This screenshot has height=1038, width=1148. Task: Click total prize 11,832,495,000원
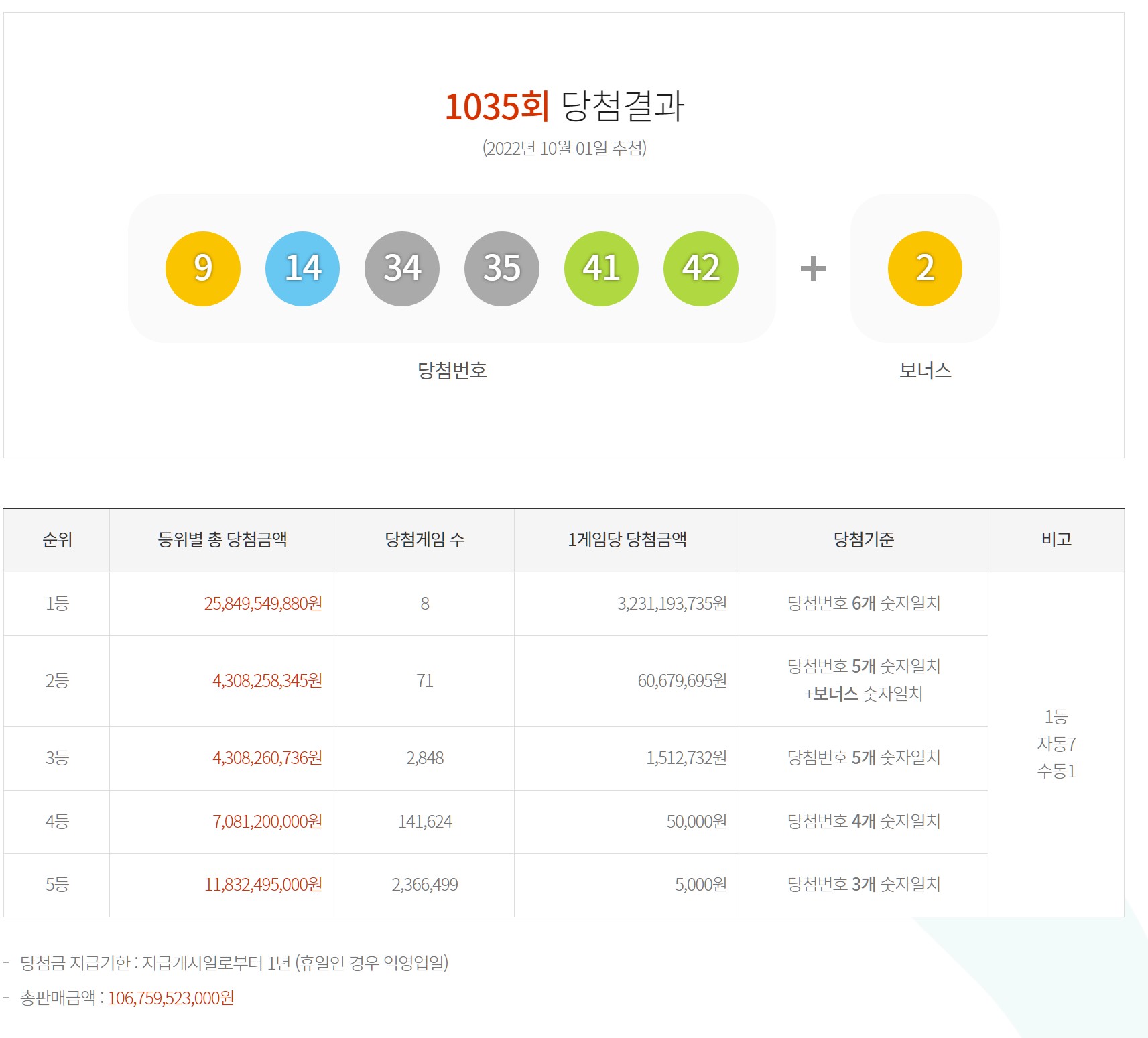263,885
